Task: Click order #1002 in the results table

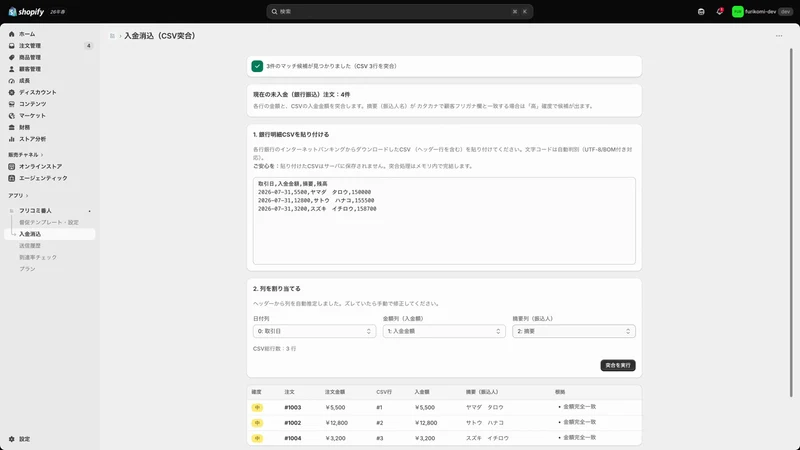Action: [x=293, y=423]
